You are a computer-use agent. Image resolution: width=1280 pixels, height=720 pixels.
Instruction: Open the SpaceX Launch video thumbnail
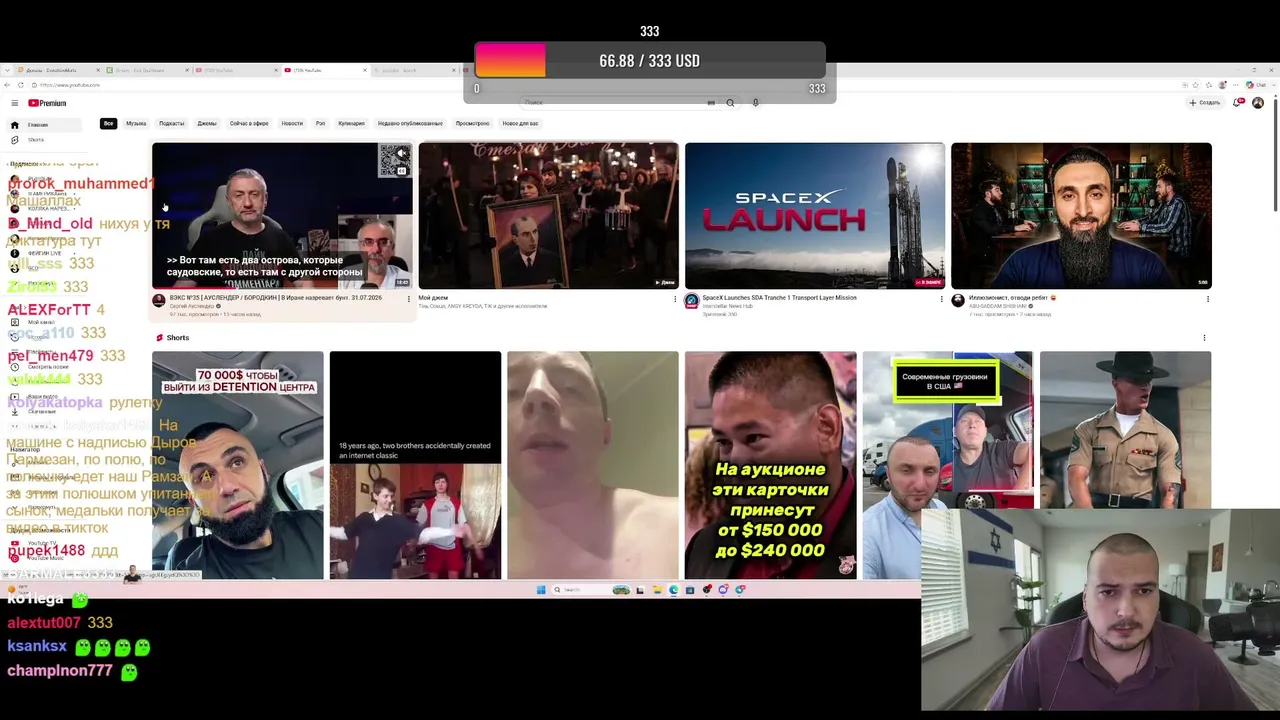[x=815, y=216]
